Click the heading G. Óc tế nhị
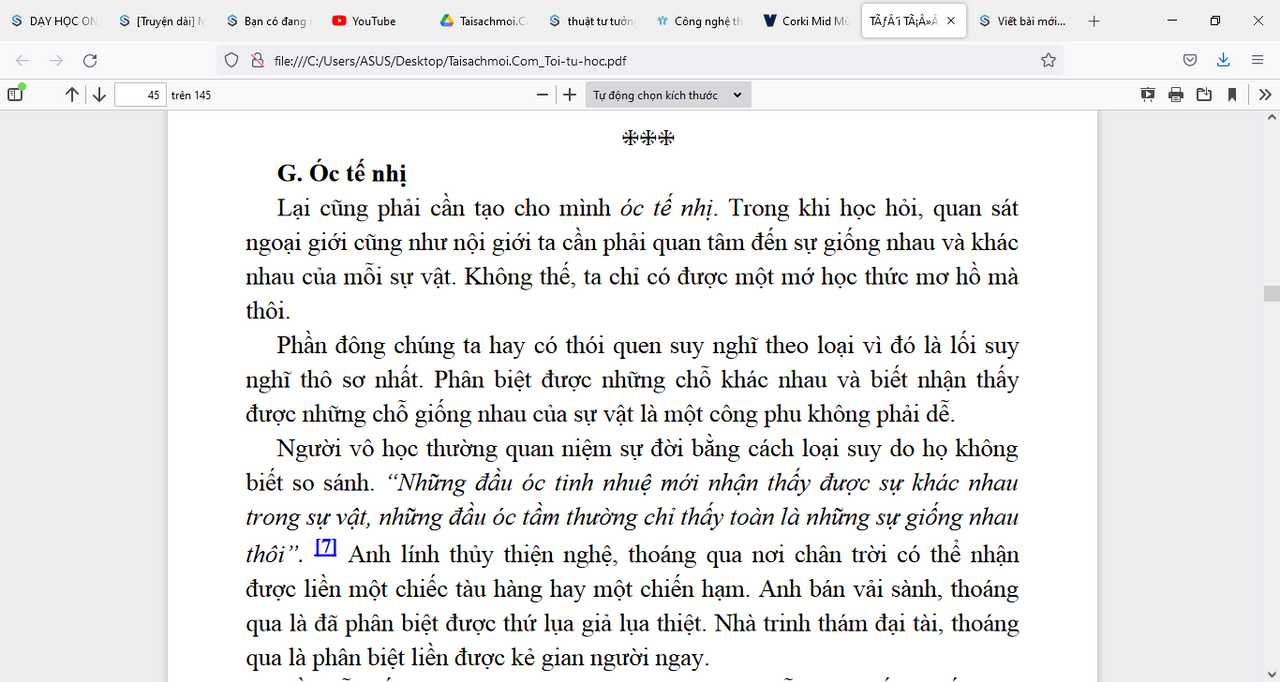This screenshot has height=682, width=1280. pyautogui.click(x=342, y=172)
